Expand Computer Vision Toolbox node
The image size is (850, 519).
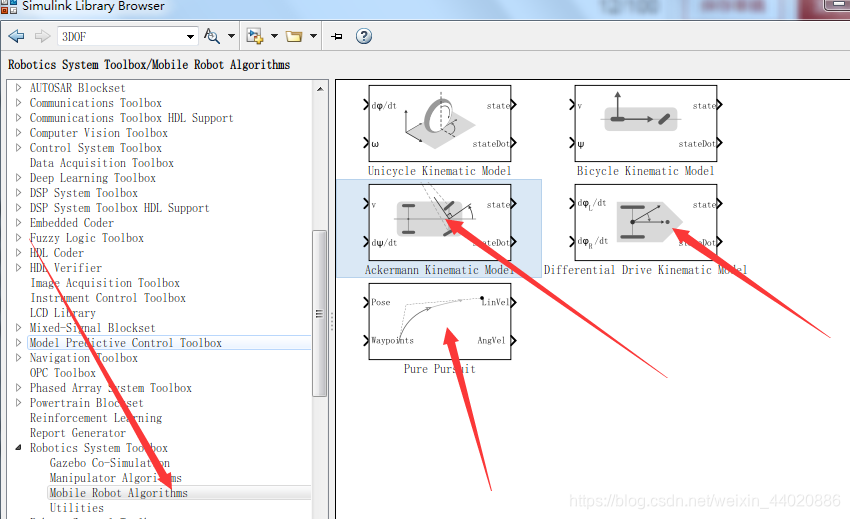18,132
